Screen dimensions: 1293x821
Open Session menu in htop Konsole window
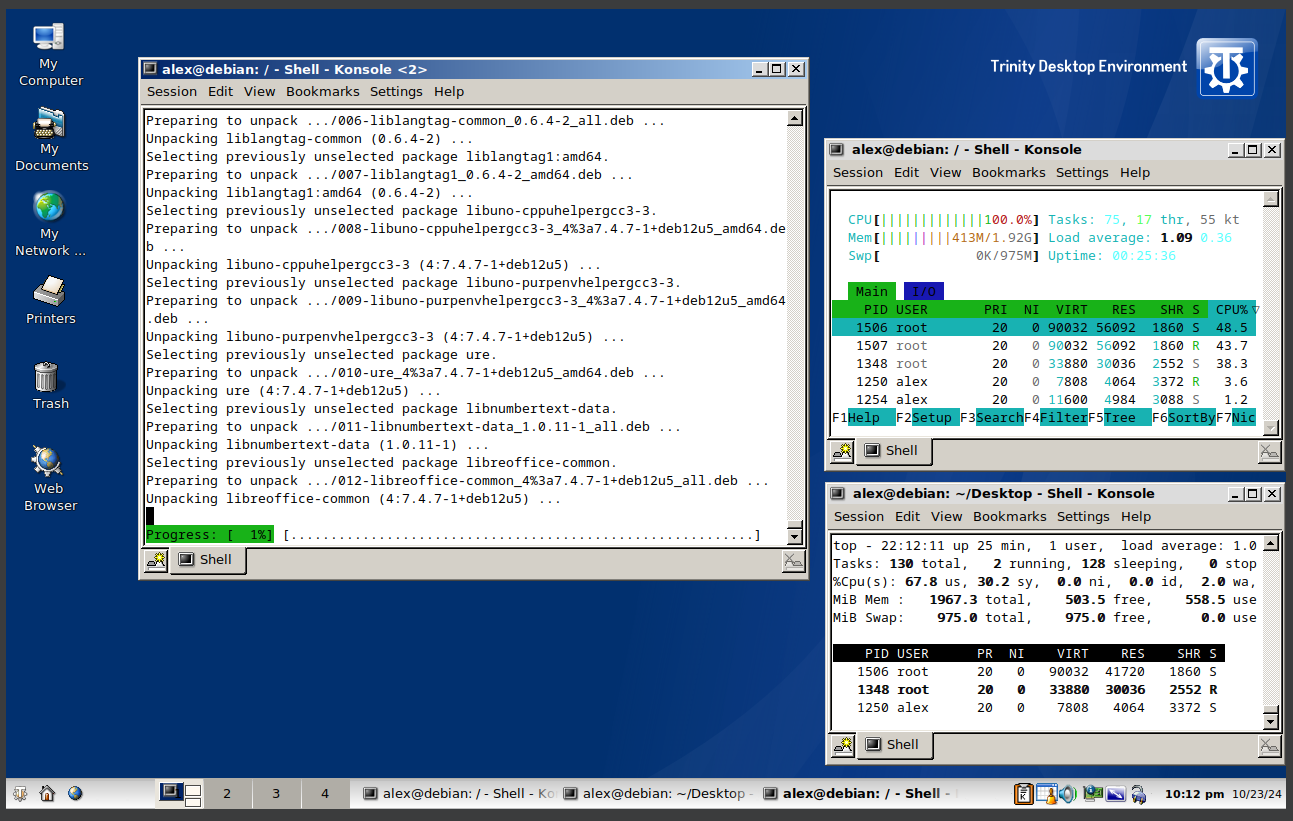tap(858, 173)
